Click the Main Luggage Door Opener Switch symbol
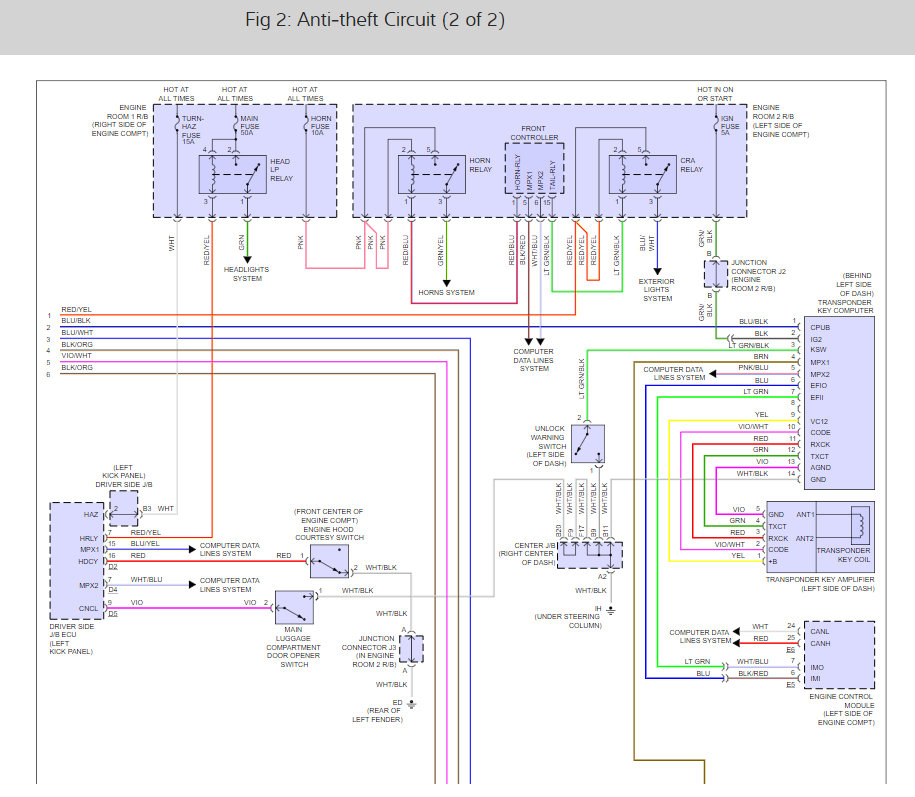Viewport: 915px width, 797px height. pyautogui.click(x=294, y=607)
